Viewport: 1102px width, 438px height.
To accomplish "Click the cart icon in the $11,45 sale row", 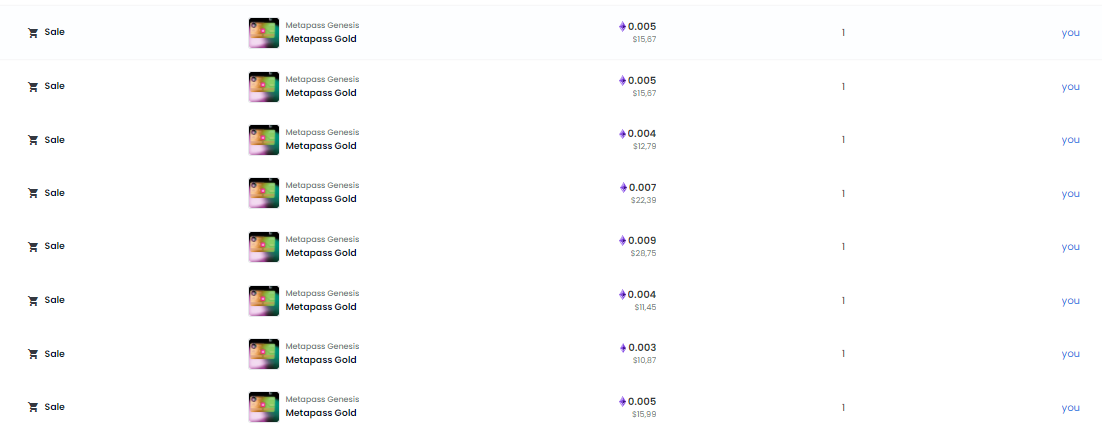I will coord(32,300).
